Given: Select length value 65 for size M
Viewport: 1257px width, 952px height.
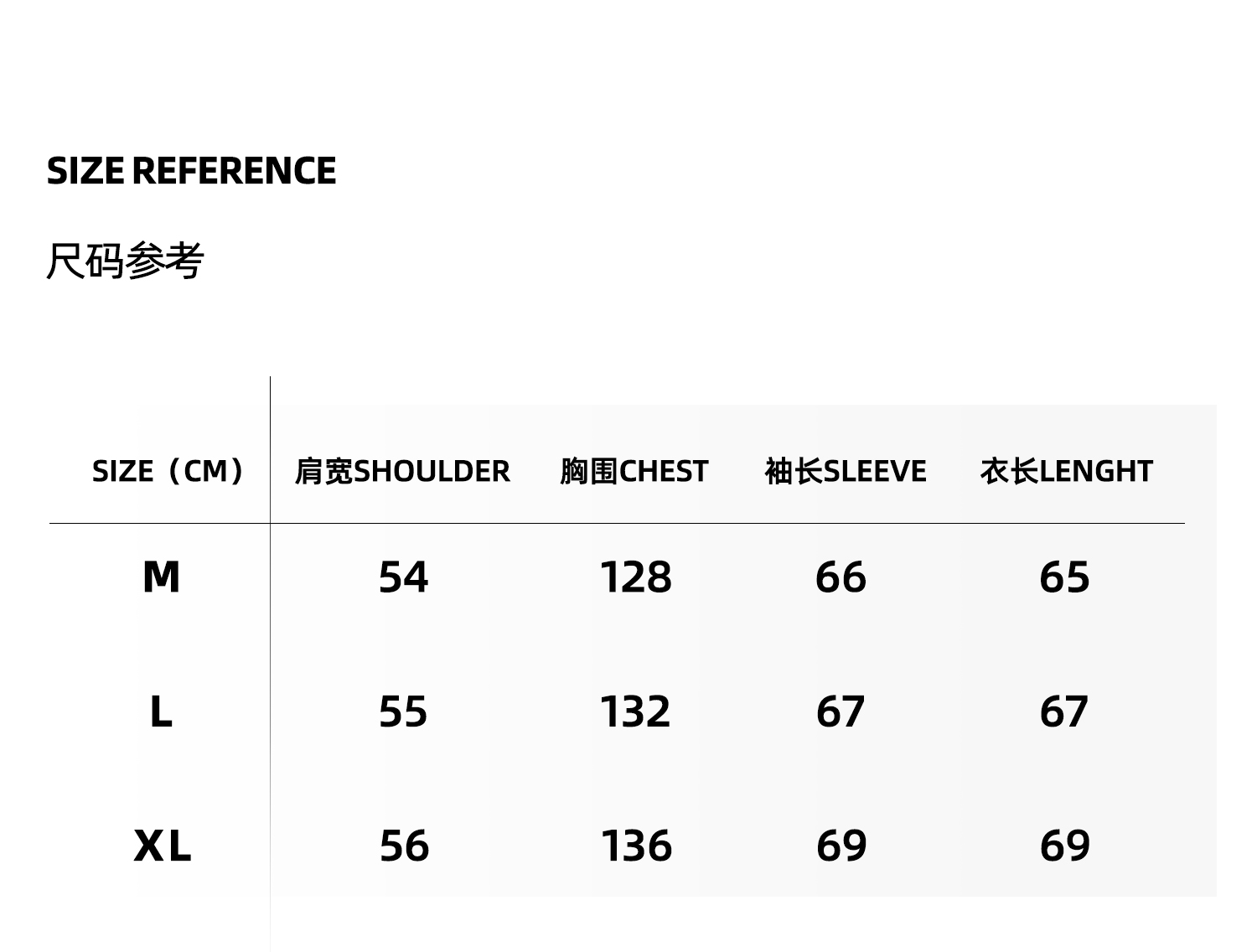Looking at the screenshot, I should pyautogui.click(x=1064, y=577).
